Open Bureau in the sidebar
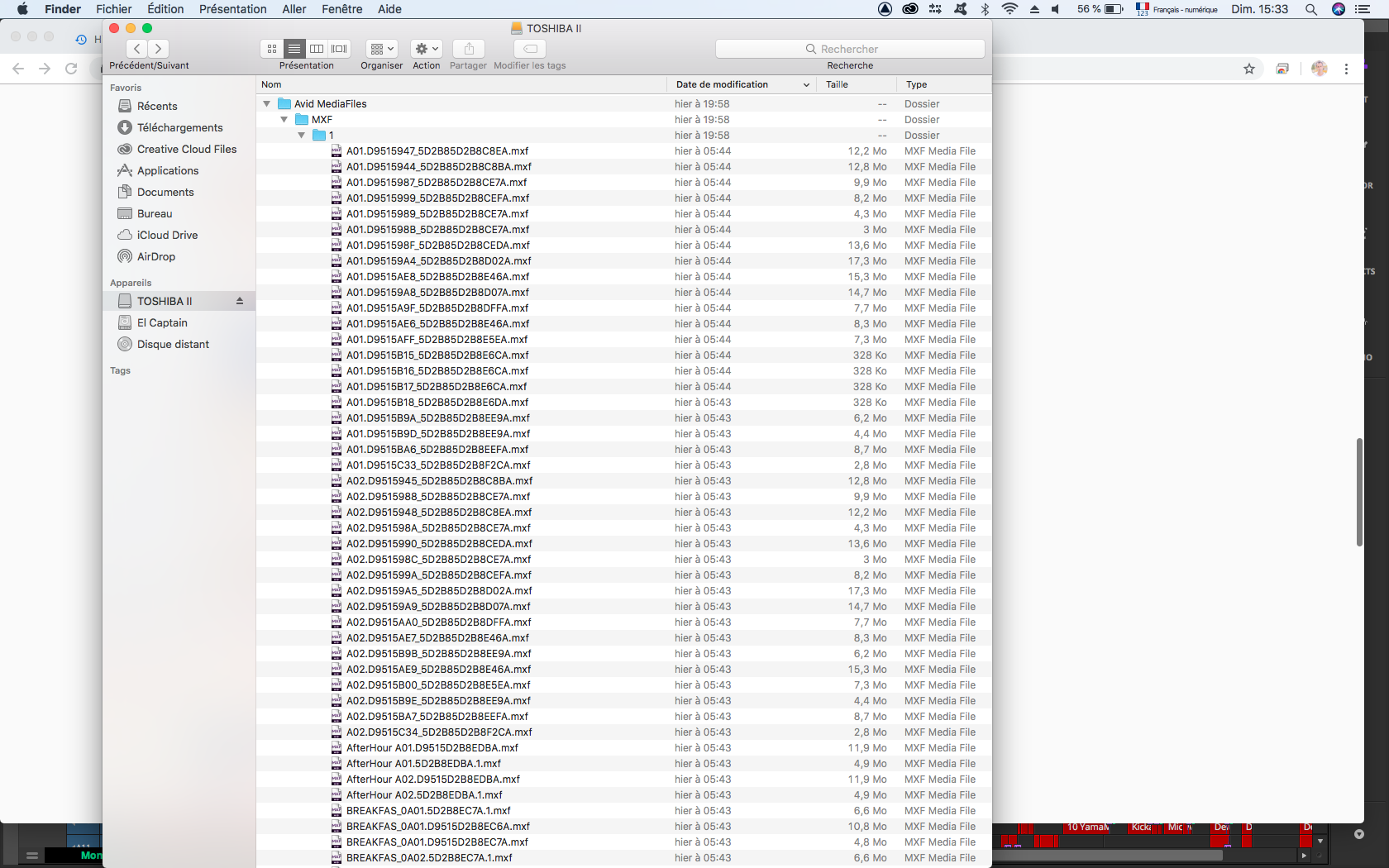The height and width of the screenshot is (868, 1389). (x=155, y=213)
